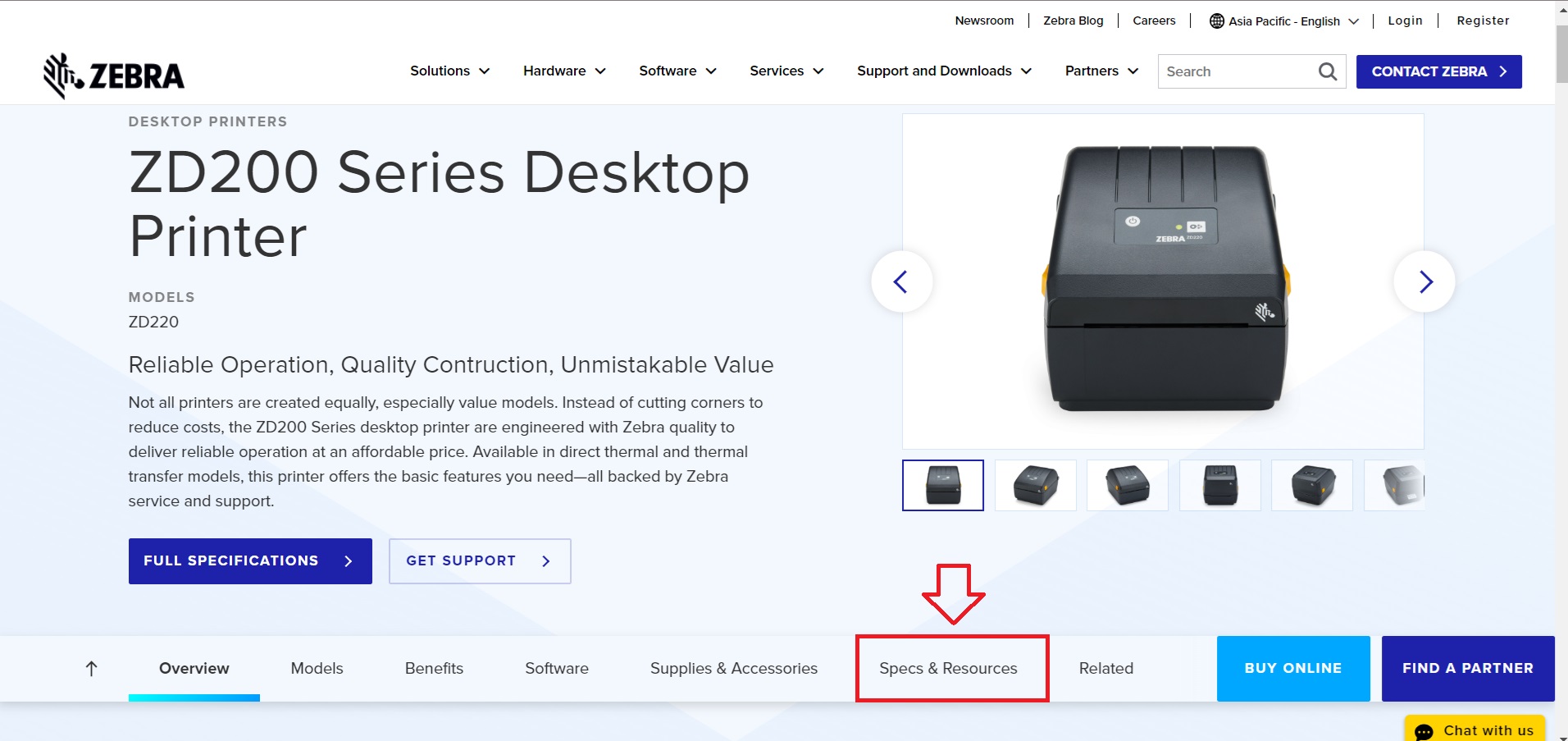Open the Asia Pacific - English language selector
Screen dimensions: 1568x741
click(x=1283, y=21)
